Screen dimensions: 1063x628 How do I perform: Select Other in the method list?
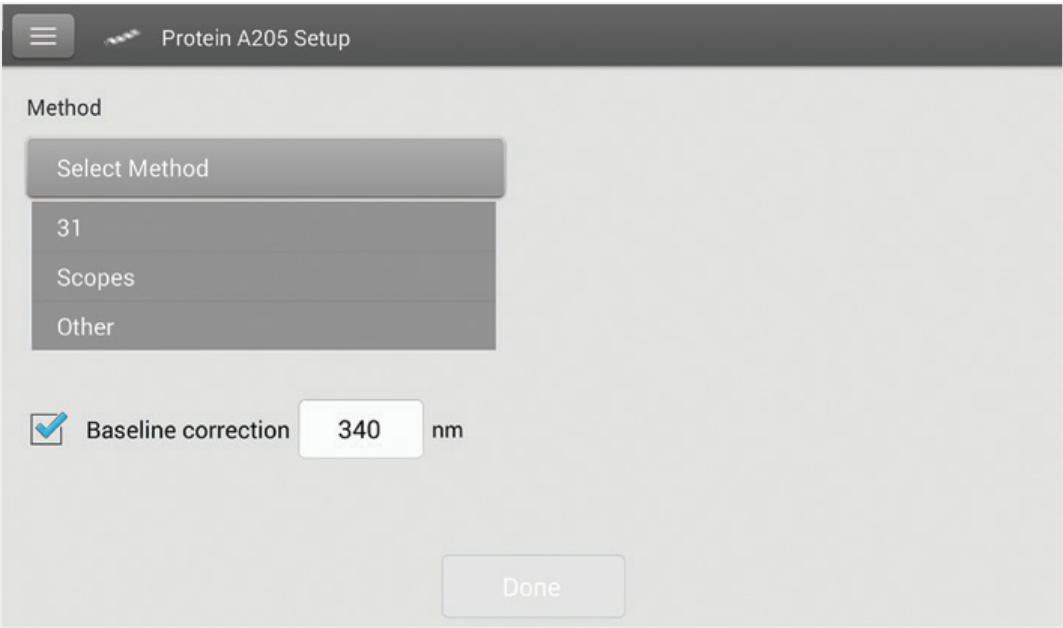264,326
